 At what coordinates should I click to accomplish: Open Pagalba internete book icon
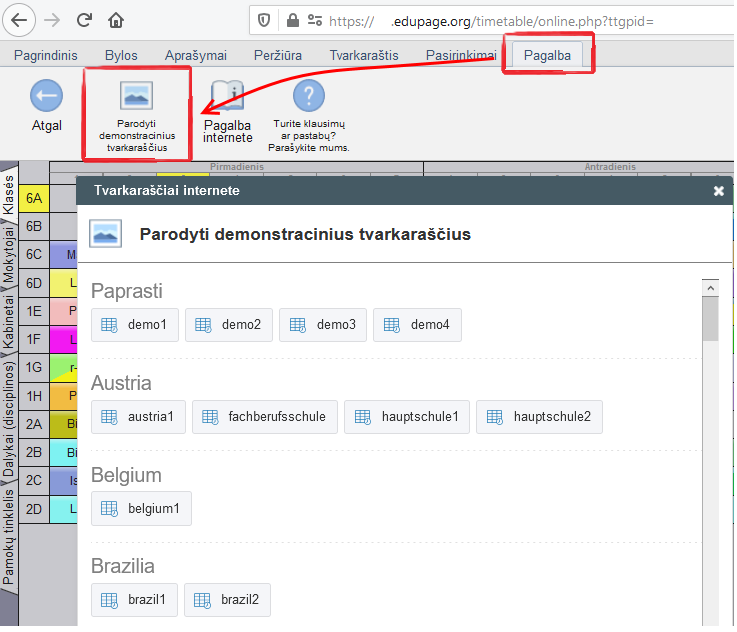coord(227,95)
